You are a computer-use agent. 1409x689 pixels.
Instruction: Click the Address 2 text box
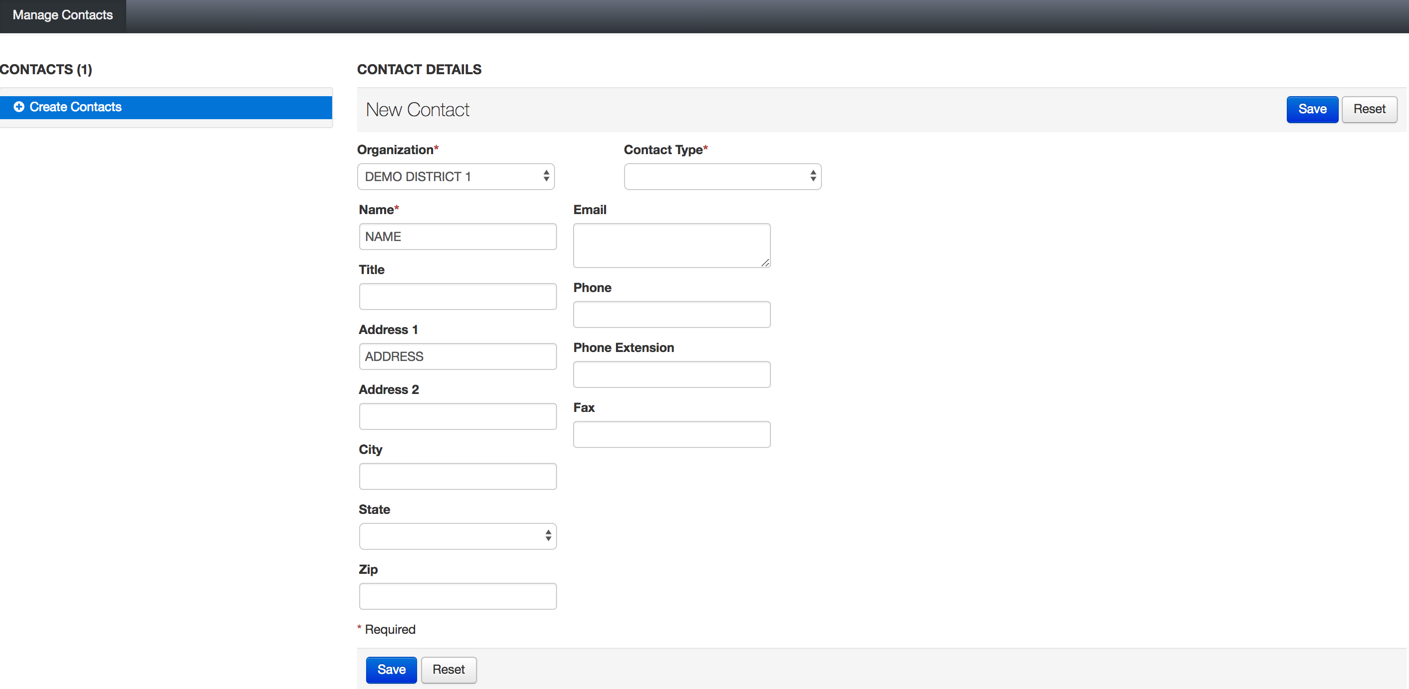pyautogui.click(x=457, y=417)
